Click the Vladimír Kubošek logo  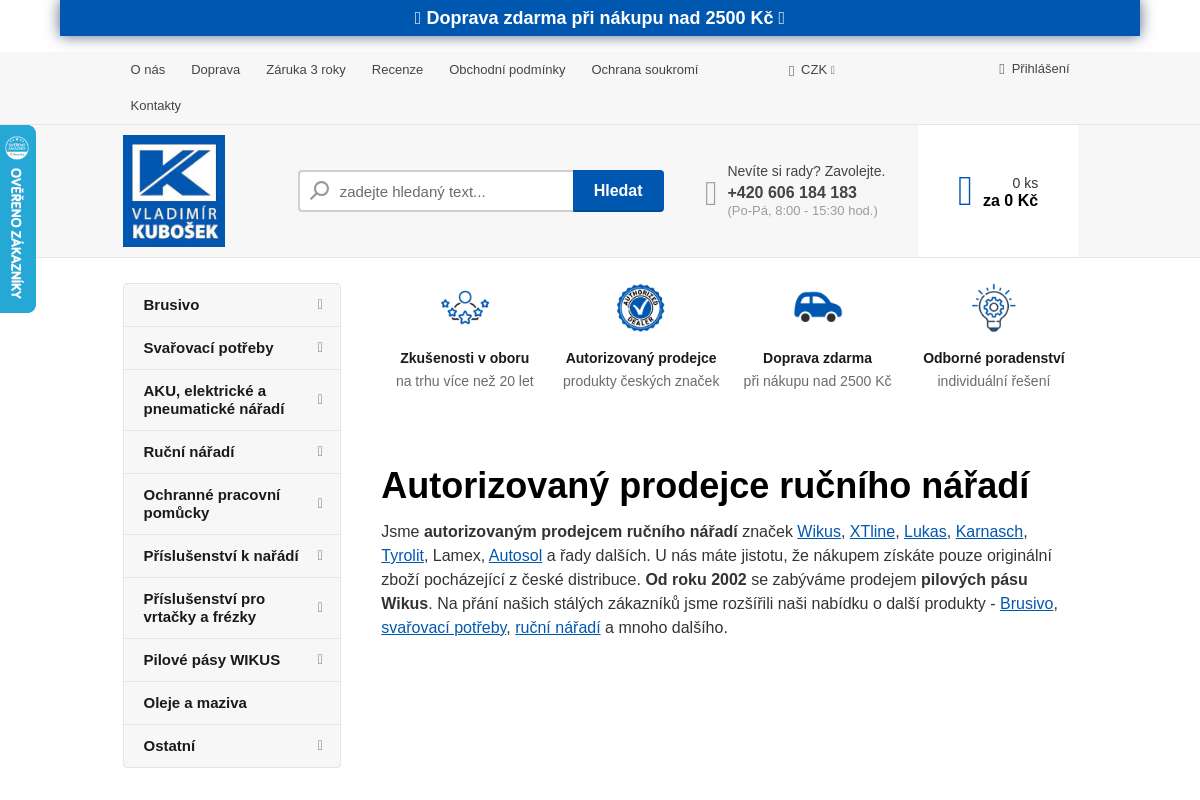coord(174,191)
